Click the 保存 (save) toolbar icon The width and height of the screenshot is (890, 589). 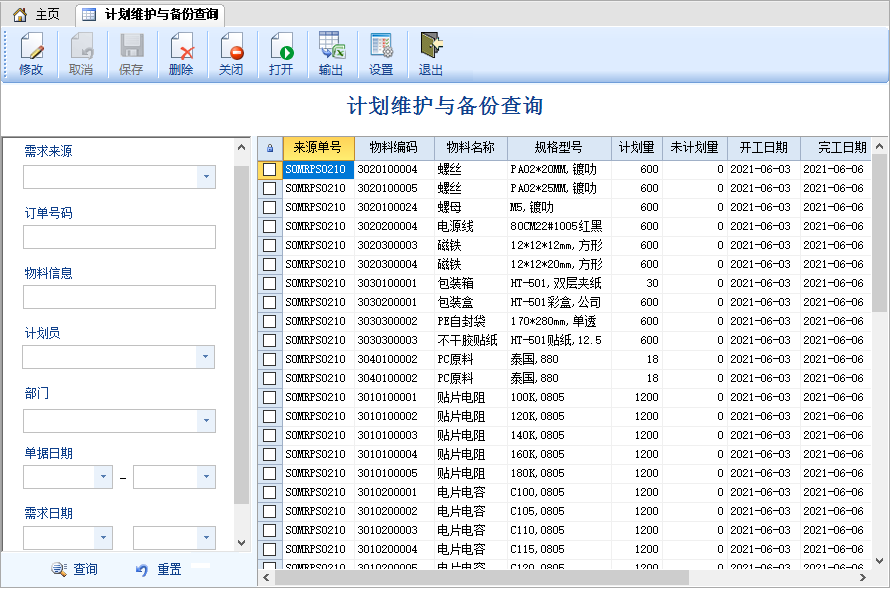click(x=131, y=54)
